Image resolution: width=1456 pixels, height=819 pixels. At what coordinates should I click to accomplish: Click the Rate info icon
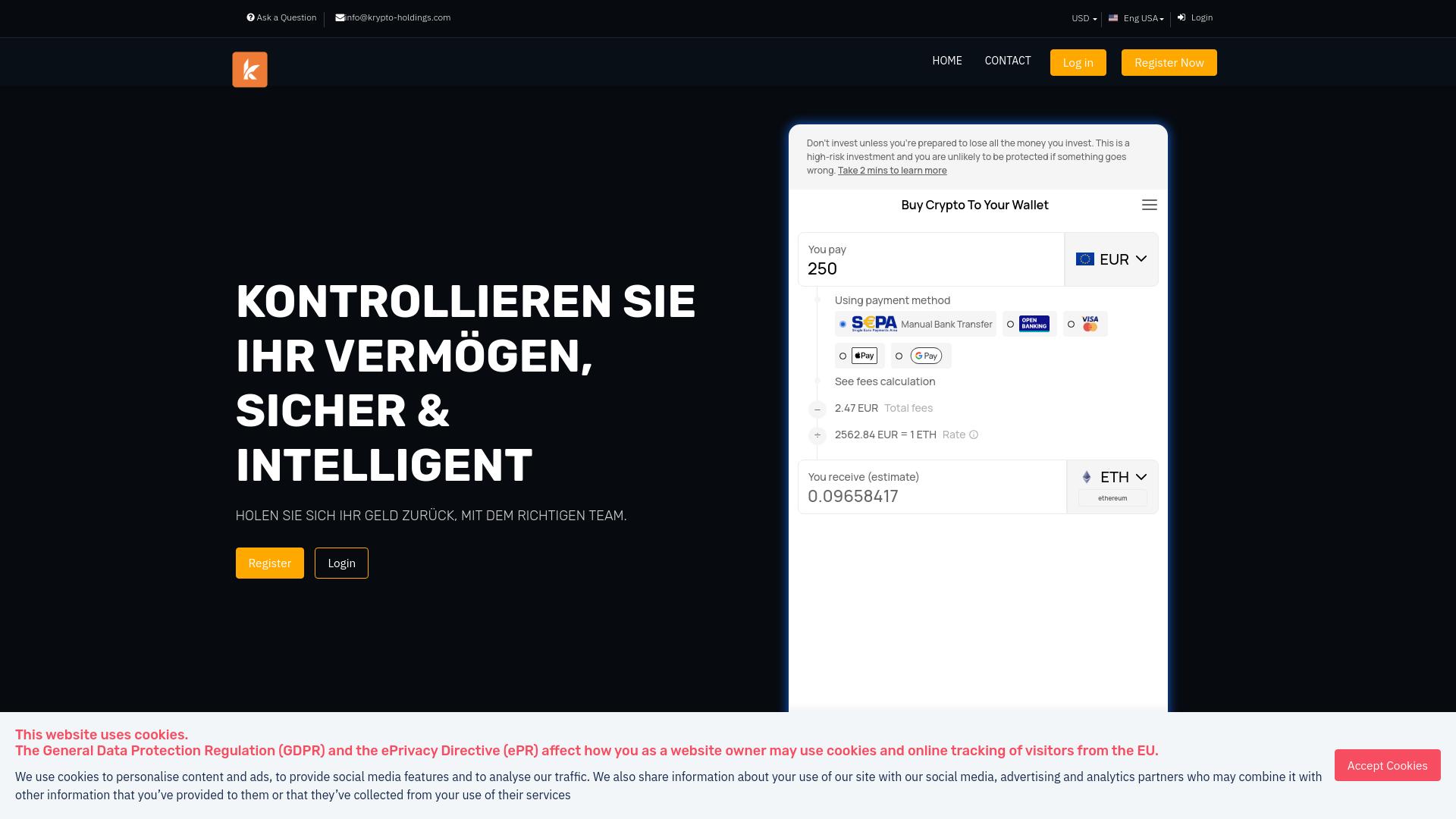[974, 435]
